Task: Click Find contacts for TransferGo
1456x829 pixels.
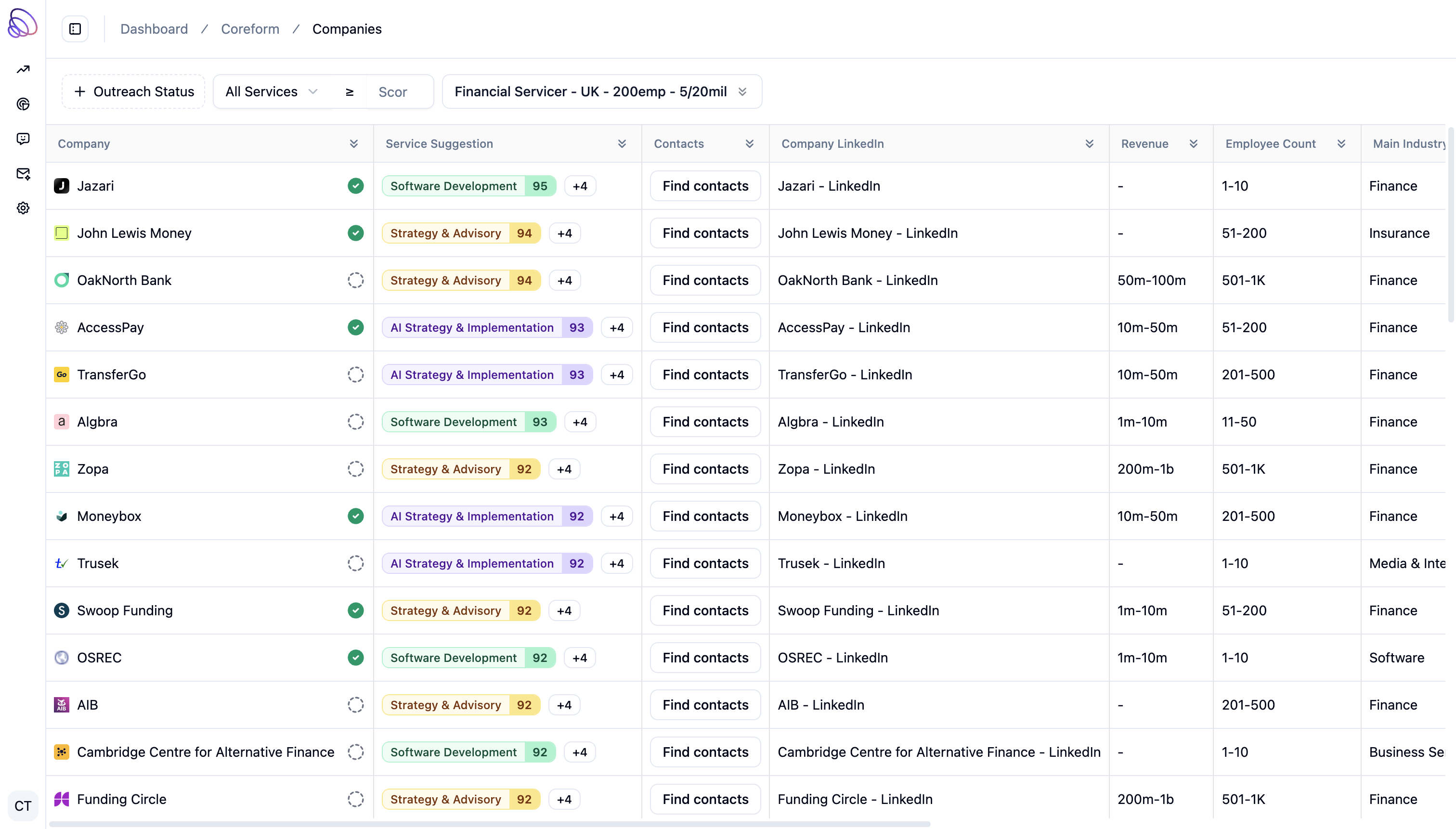Action: click(x=705, y=375)
